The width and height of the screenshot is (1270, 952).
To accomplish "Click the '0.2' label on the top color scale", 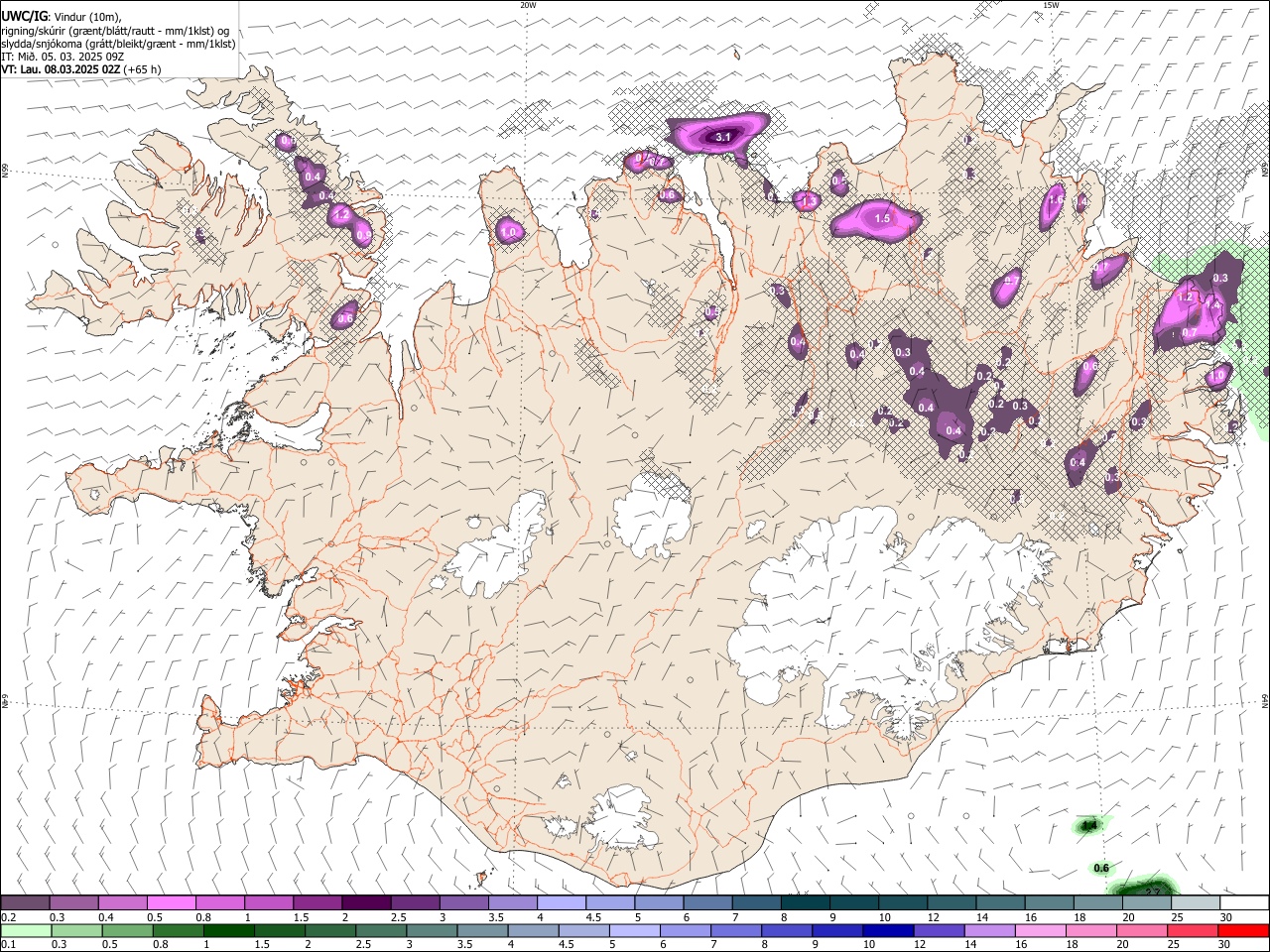I will coord(9,917).
